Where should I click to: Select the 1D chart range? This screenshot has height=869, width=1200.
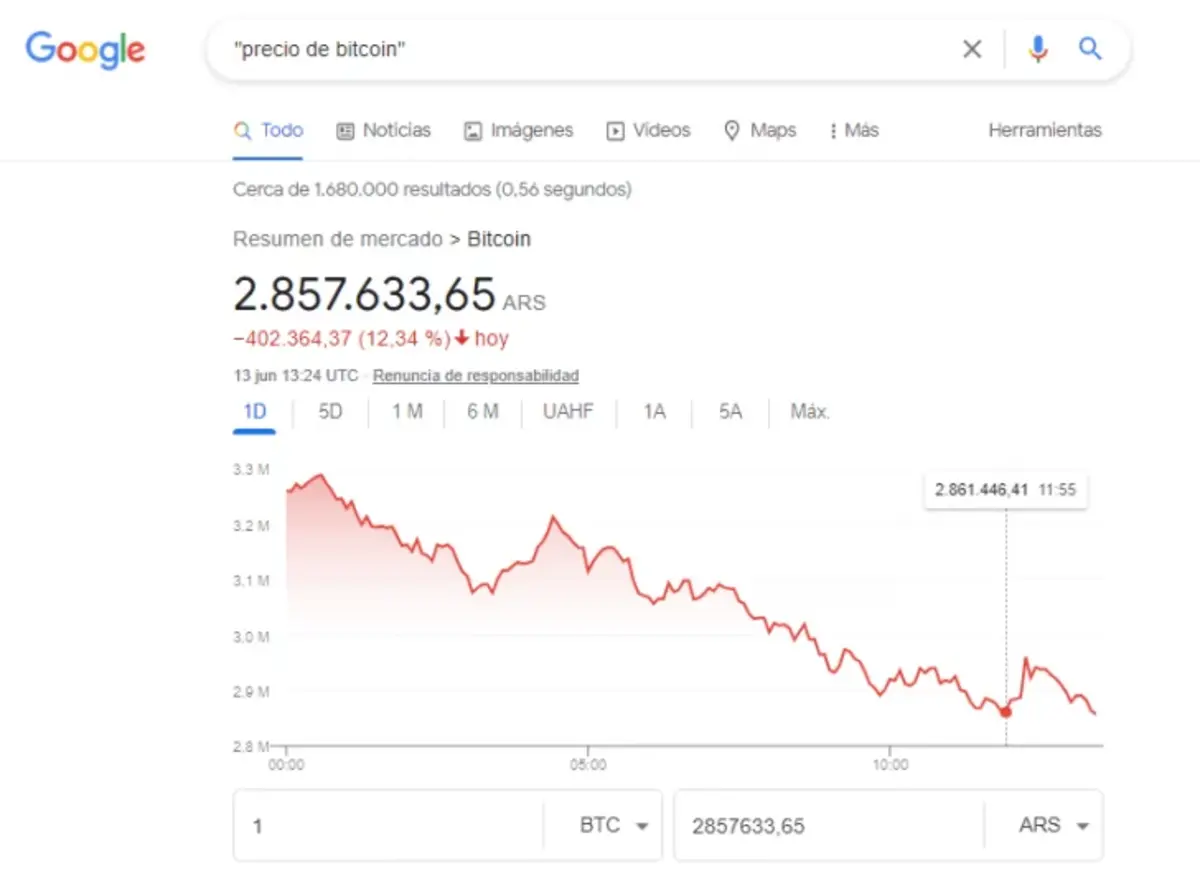coord(254,411)
